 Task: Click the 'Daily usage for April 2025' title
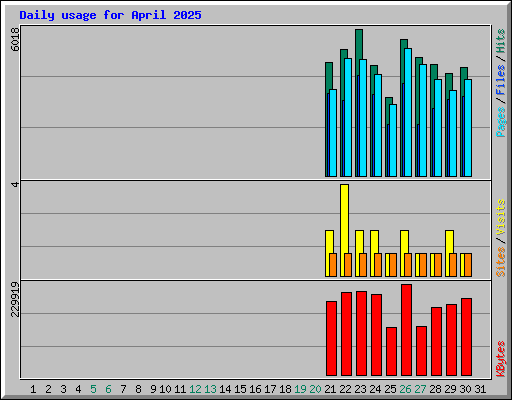click(x=110, y=15)
